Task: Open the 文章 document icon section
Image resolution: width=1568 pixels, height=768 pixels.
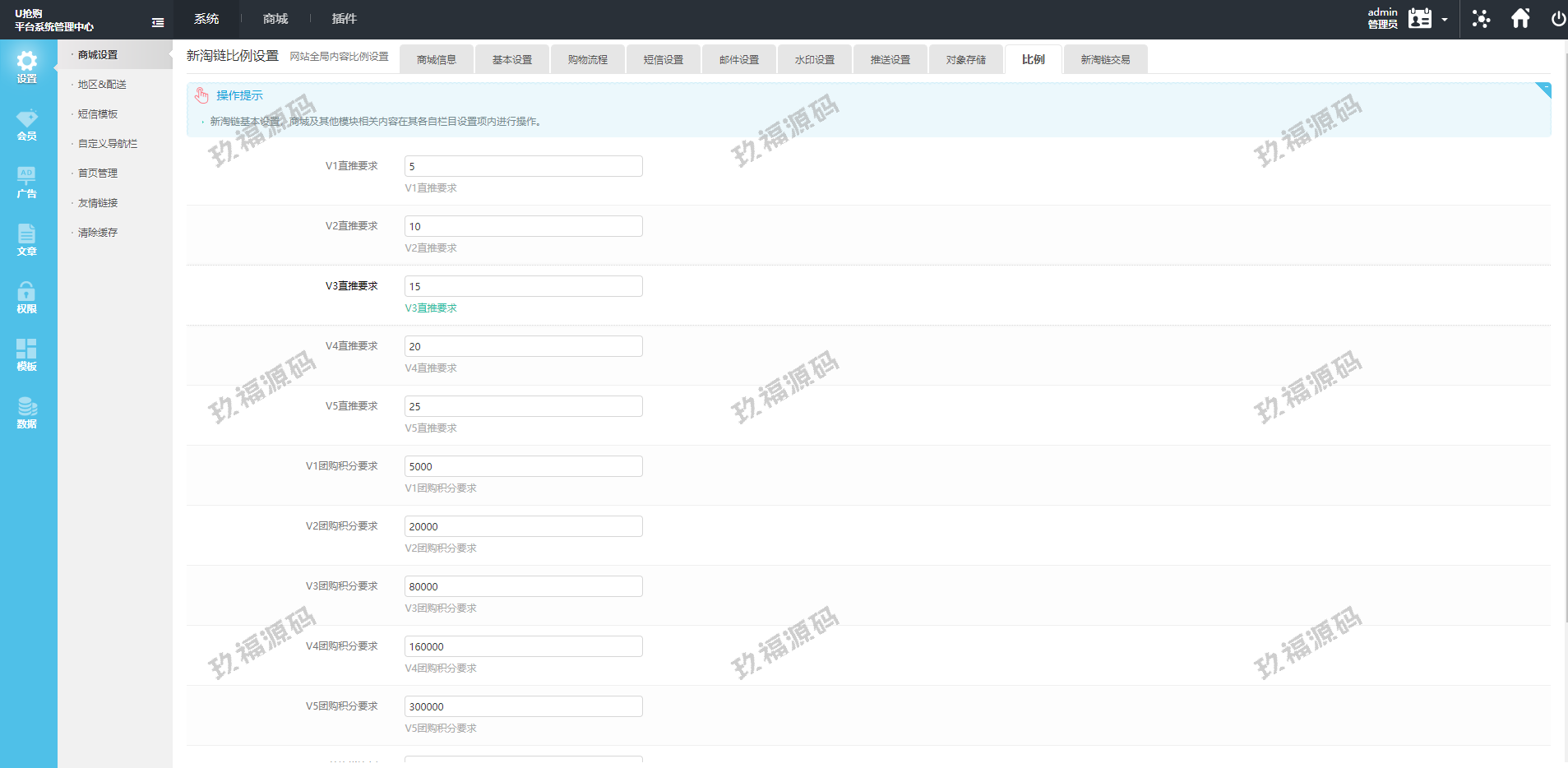Action: [x=27, y=239]
